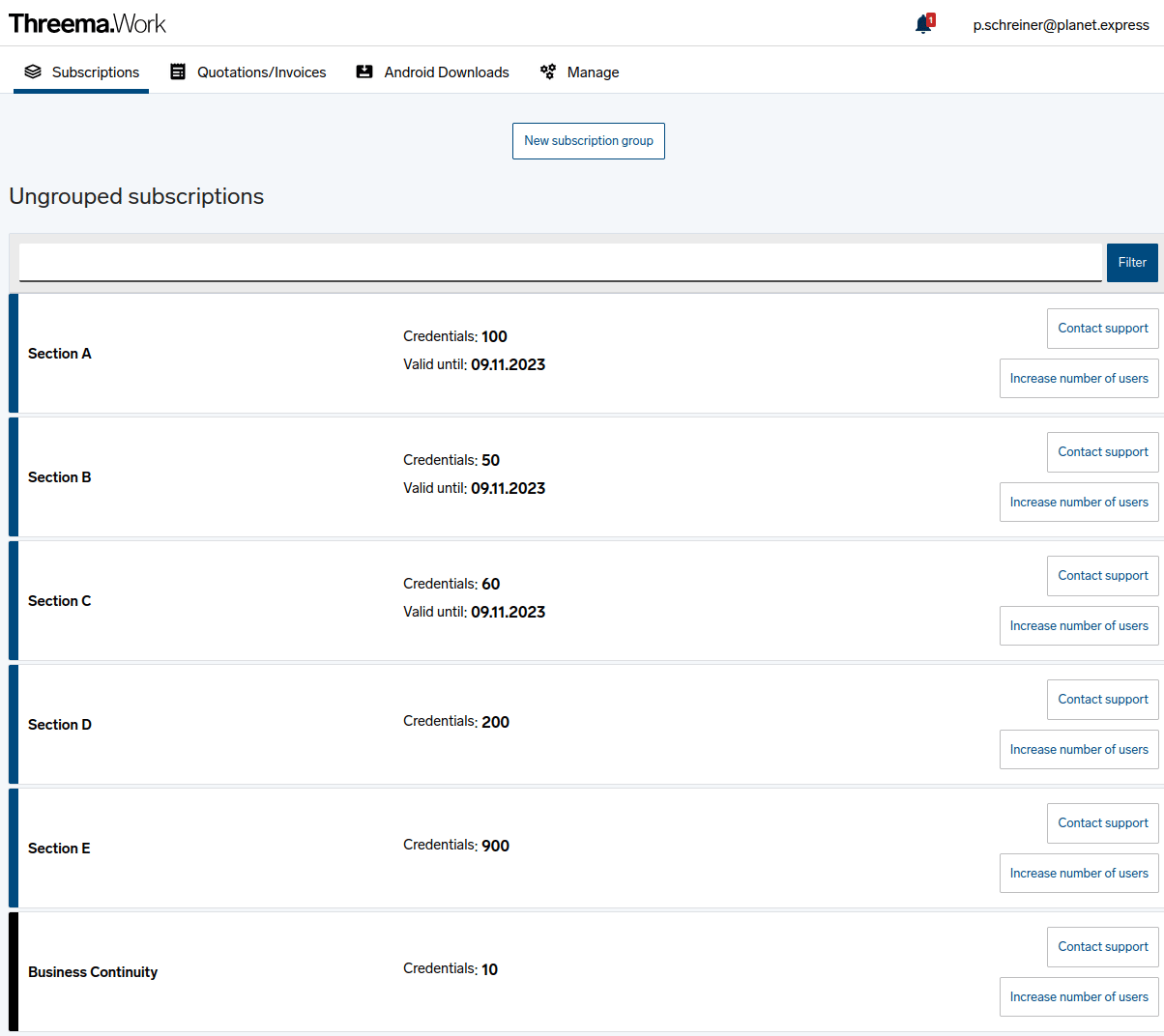This screenshot has width=1164, height=1036.
Task: Contact support for Section E
Action: click(x=1103, y=823)
